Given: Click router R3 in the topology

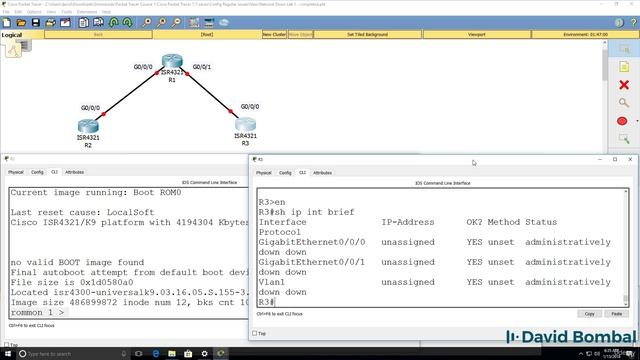Looking at the screenshot, I should point(245,124).
